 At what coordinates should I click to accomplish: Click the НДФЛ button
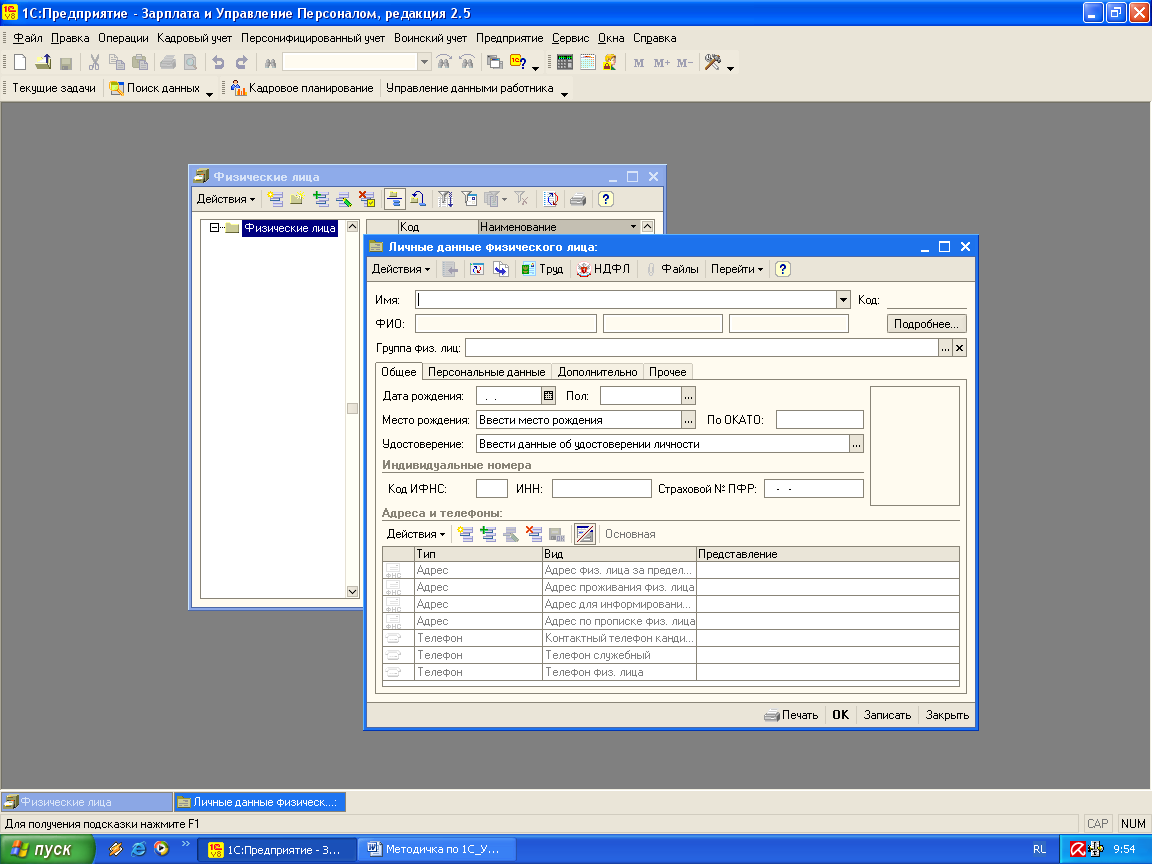pyautogui.click(x=604, y=269)
